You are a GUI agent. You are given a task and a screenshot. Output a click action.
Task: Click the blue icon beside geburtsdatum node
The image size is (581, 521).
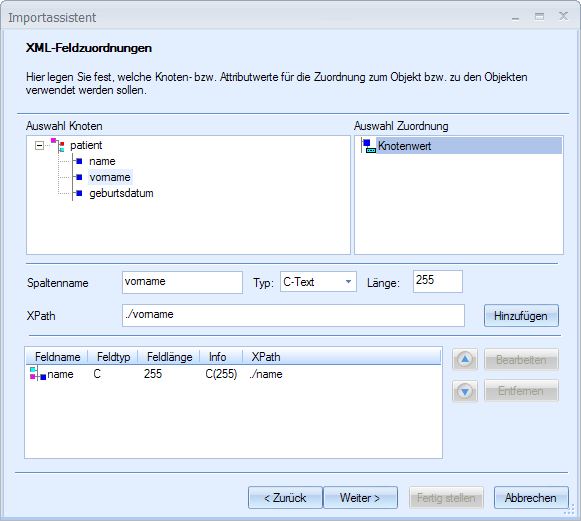click(x=79, y=193)
